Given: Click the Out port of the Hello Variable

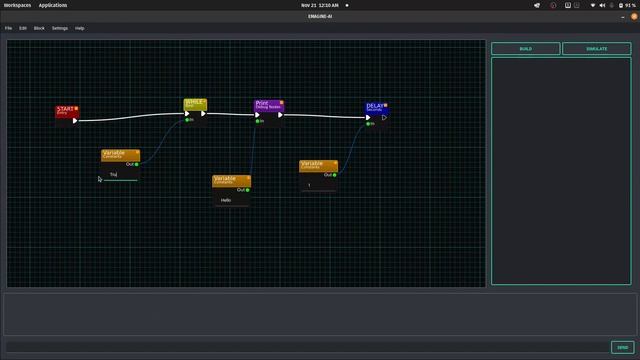Looking at the screenshot, I should click(247, 190).
